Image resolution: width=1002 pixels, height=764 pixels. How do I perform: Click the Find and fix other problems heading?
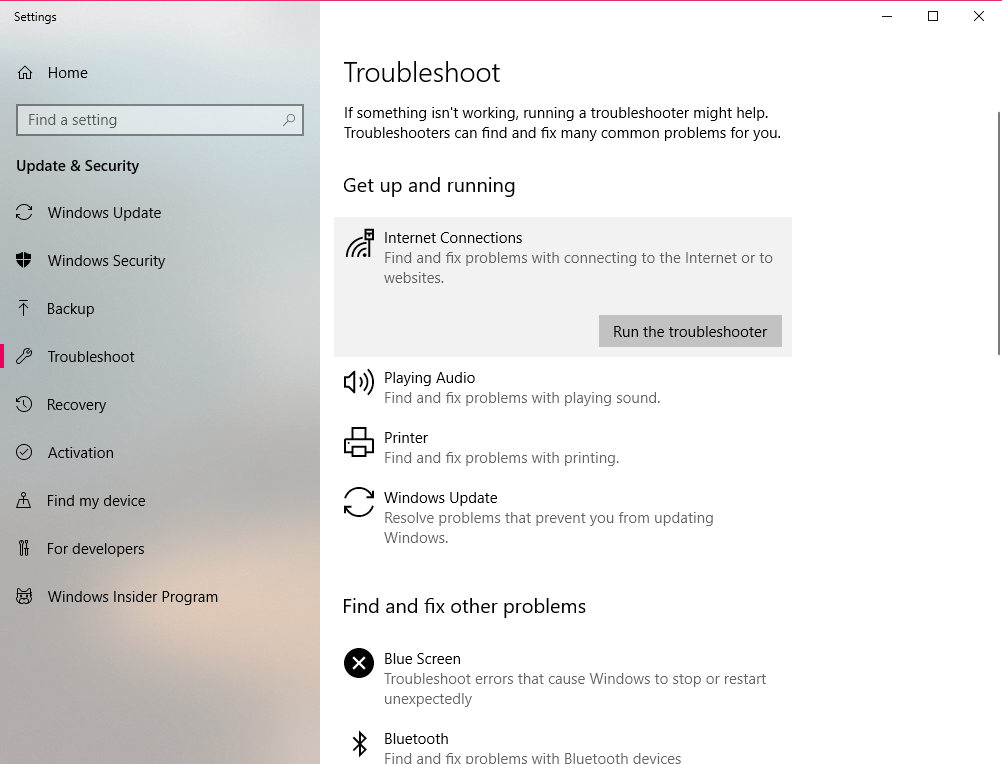(x=464, y=606)
